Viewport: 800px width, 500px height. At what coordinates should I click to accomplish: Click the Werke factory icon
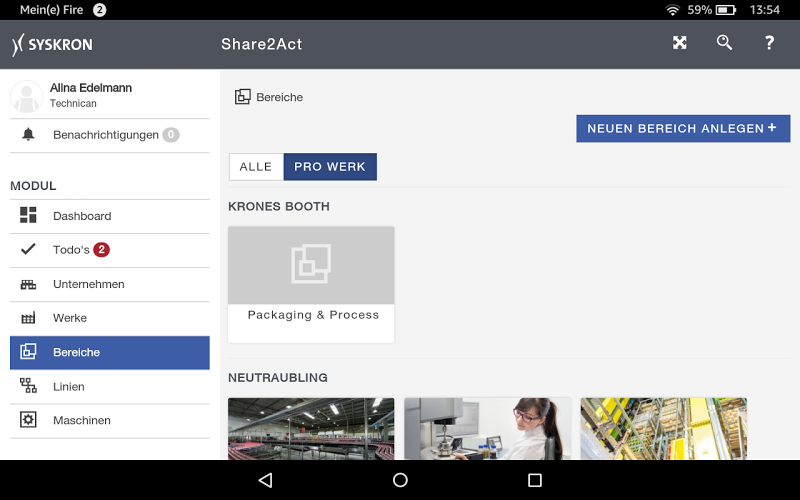(28, 318)
